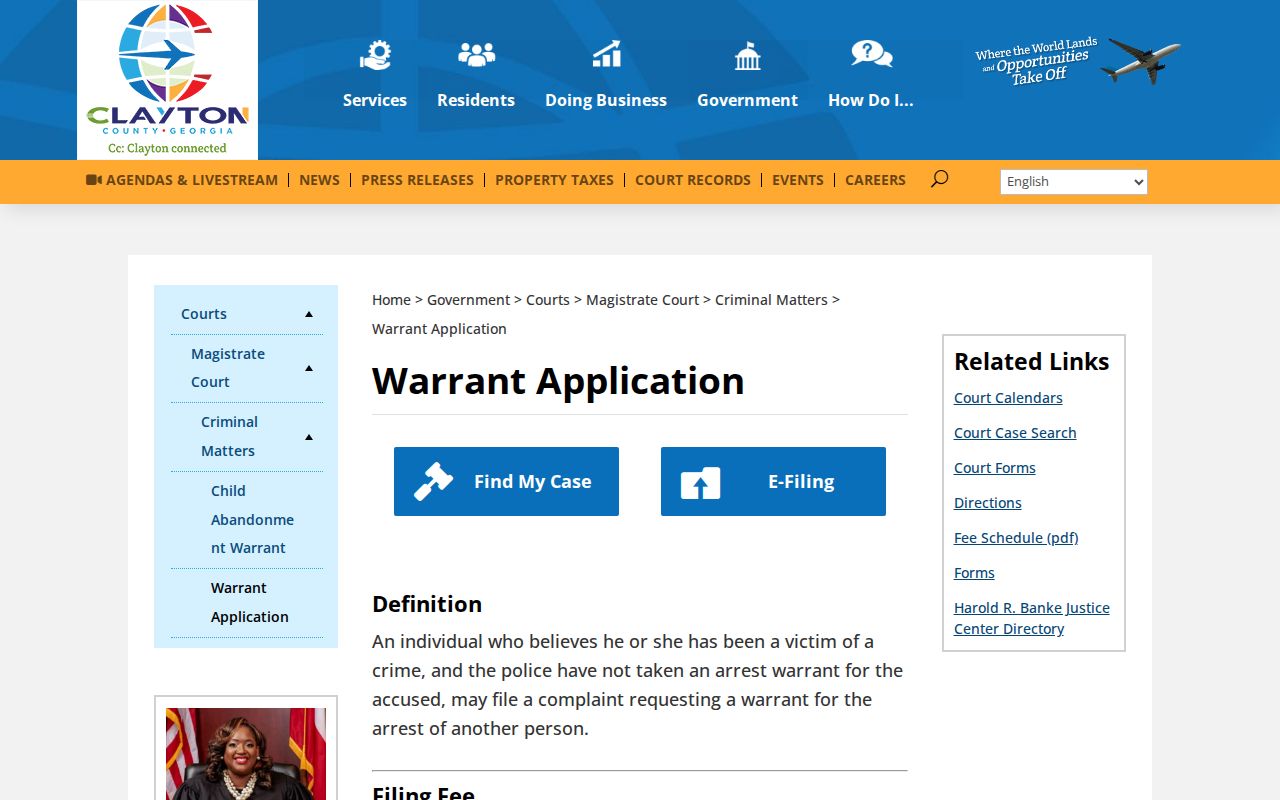This screenshot has width=1280, height=800.
Task: Open the Court Forms related link
Action: click(995, 468)
